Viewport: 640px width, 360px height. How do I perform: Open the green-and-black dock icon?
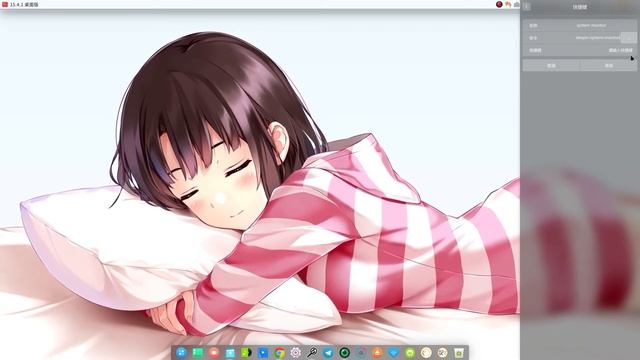[x=247, y=353]
